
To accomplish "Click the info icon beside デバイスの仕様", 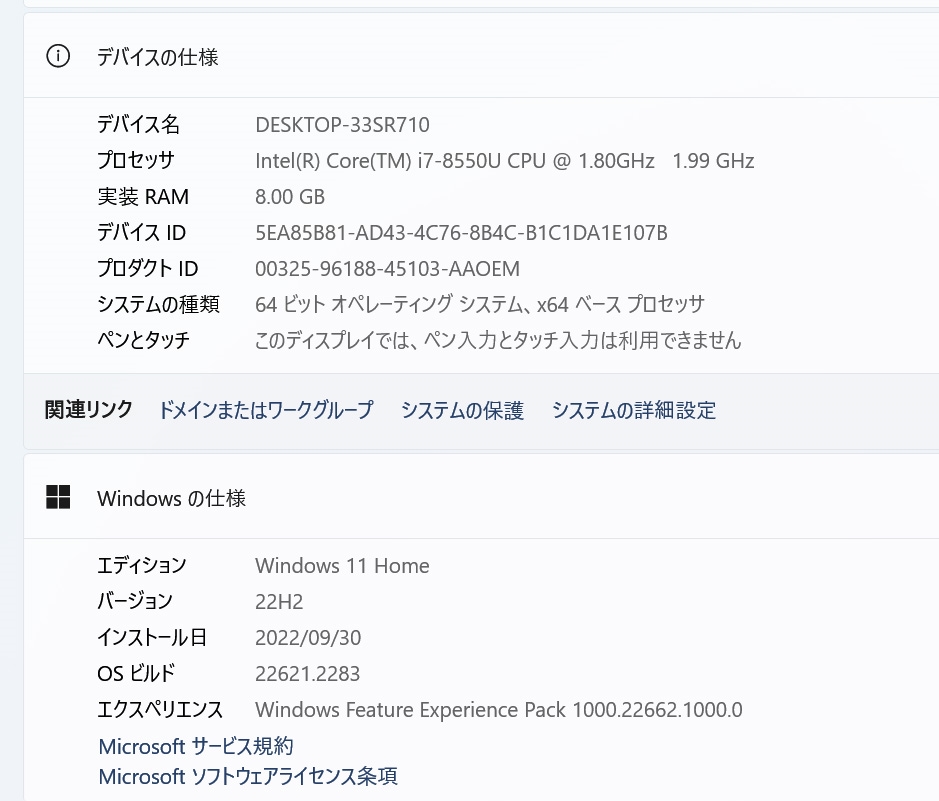I will [58, 57].
